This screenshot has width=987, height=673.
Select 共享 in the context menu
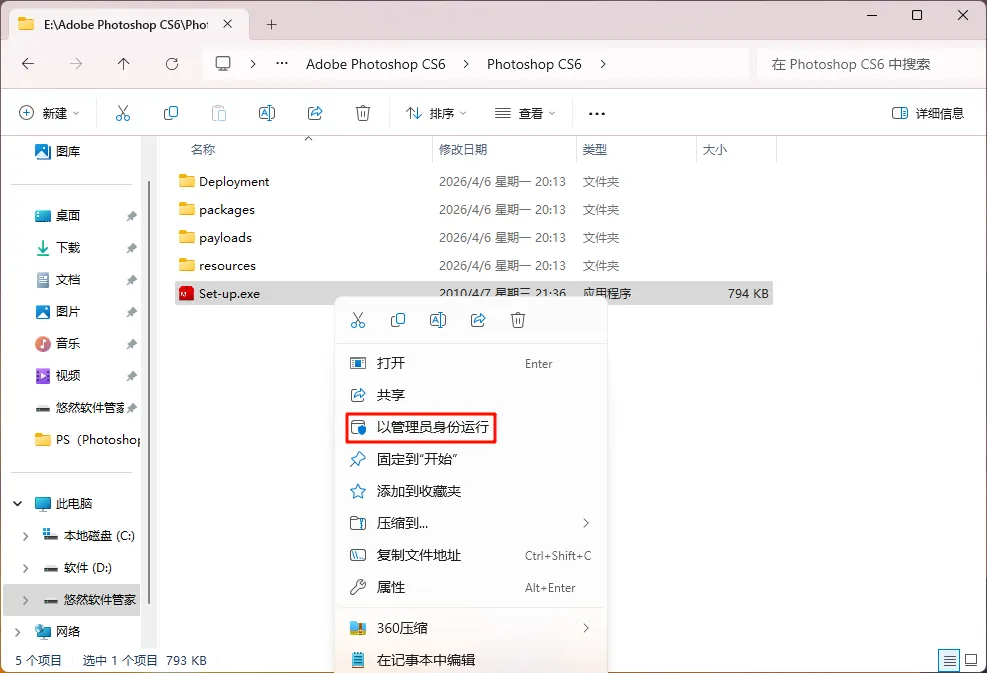click(x=470, y=395)
